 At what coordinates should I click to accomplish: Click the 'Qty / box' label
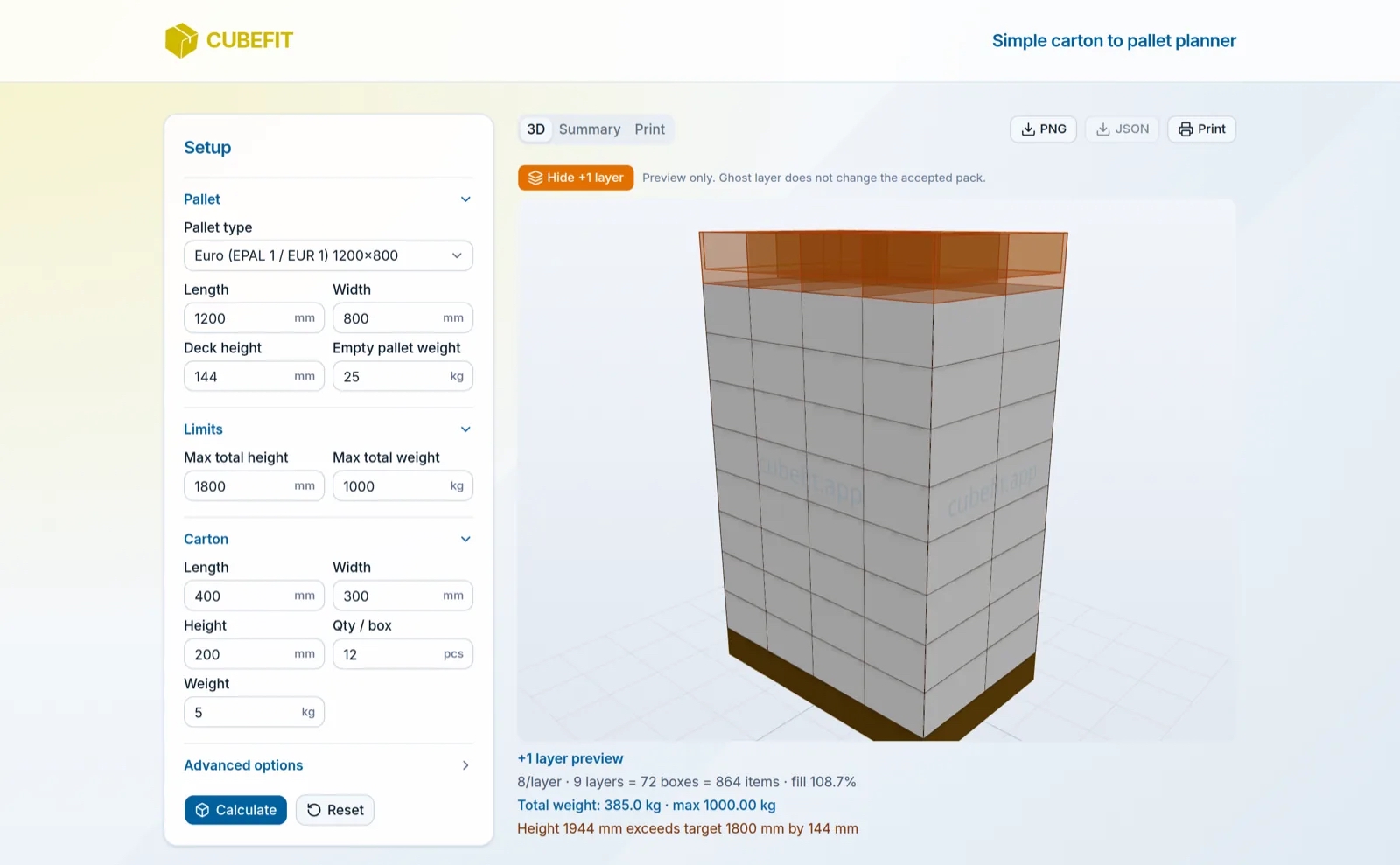[362, 625]
